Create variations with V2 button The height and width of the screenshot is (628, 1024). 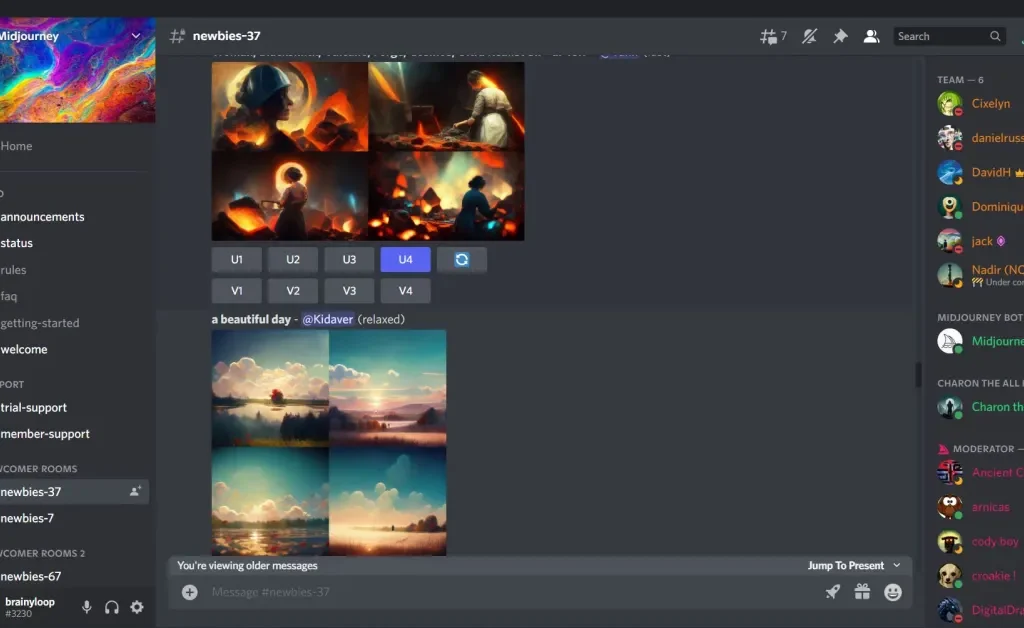(293, 290)
